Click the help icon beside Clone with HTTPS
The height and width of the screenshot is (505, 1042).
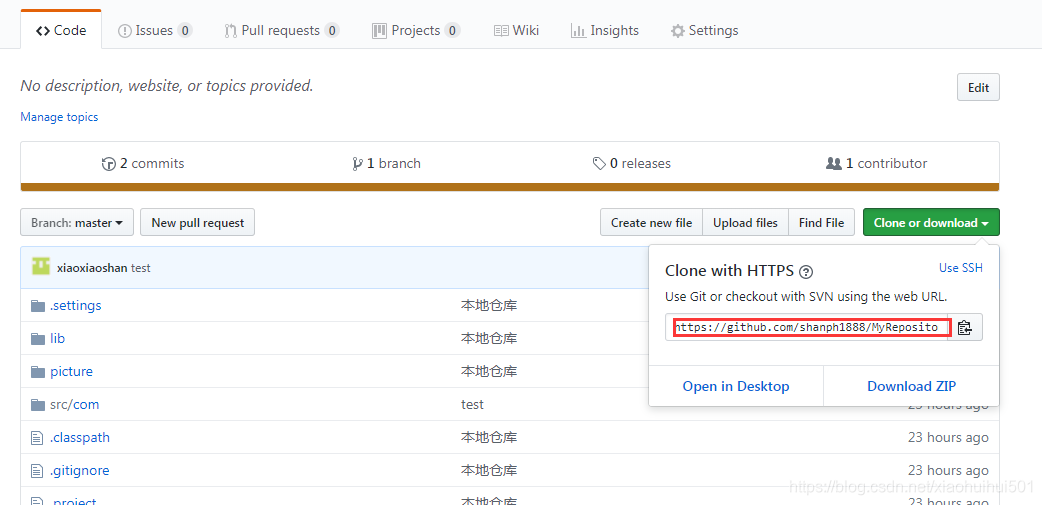tap(806, 272)
